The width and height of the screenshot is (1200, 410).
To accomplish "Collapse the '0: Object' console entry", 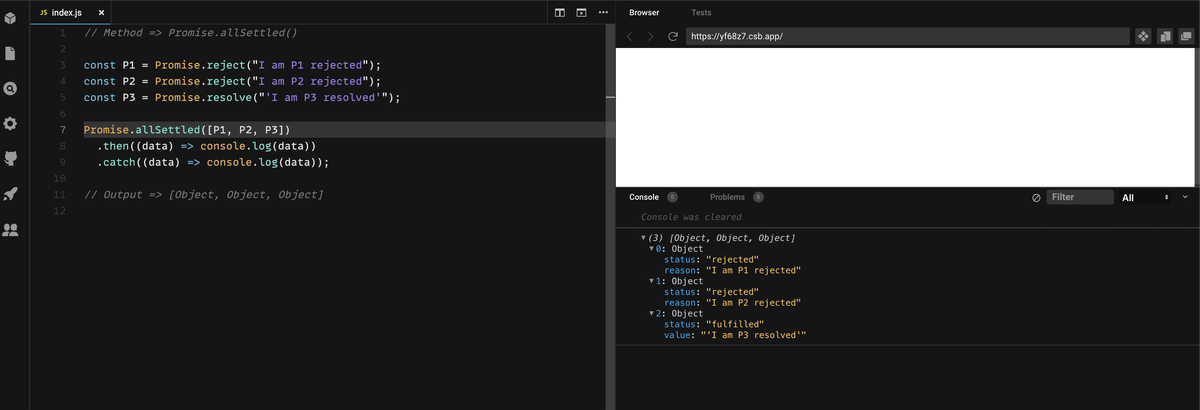I will [652, 249].
